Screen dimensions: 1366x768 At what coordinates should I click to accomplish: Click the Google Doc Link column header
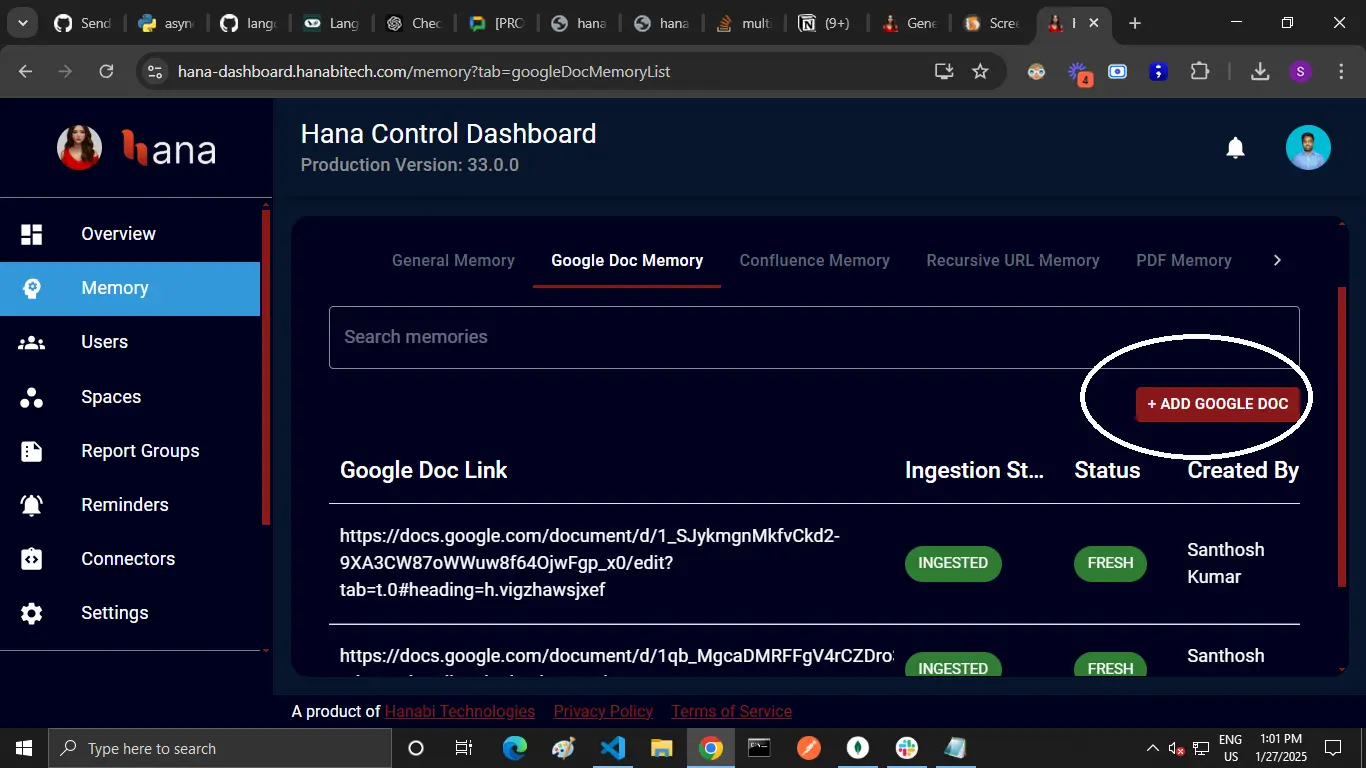click(x=424, y=470)
